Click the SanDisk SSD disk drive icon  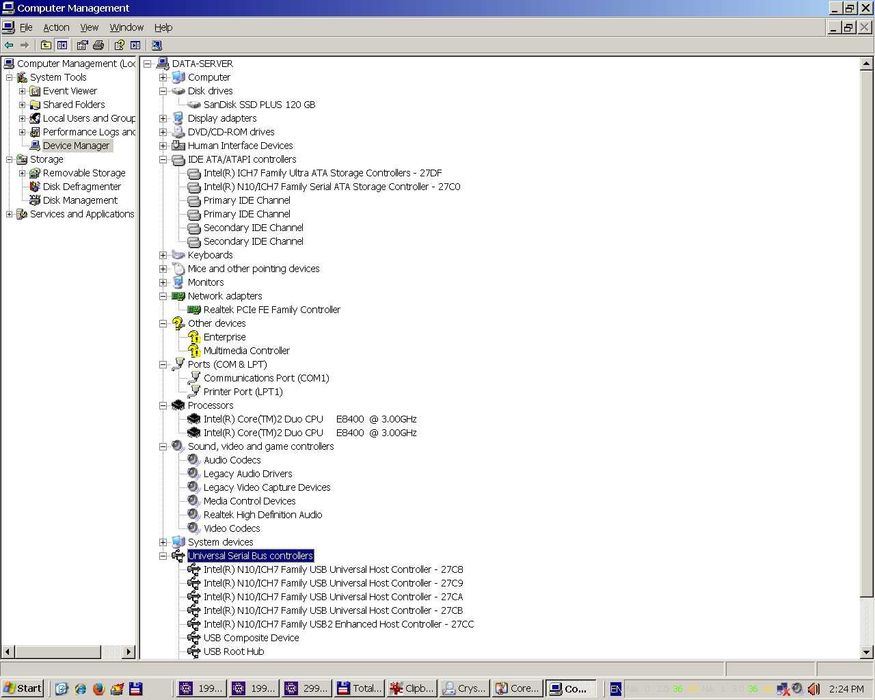pos(194,104)
